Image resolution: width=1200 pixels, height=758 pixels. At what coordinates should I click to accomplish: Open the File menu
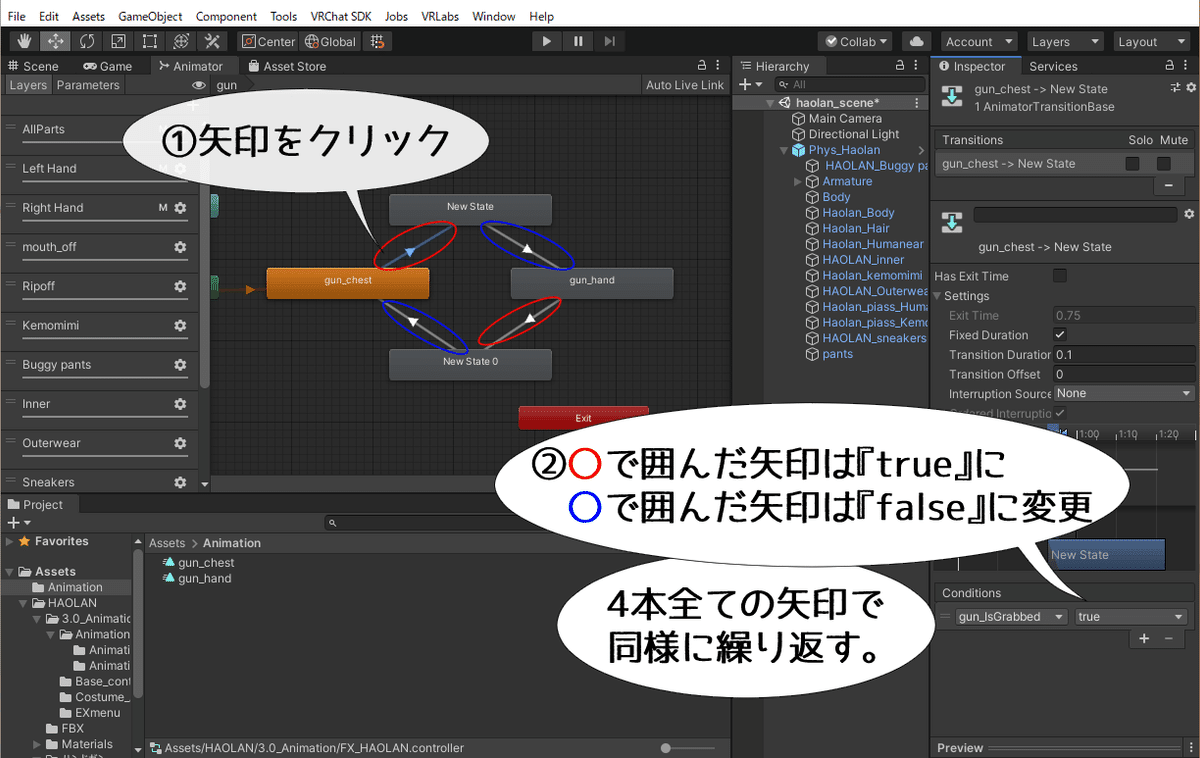[x=17, y=17]
